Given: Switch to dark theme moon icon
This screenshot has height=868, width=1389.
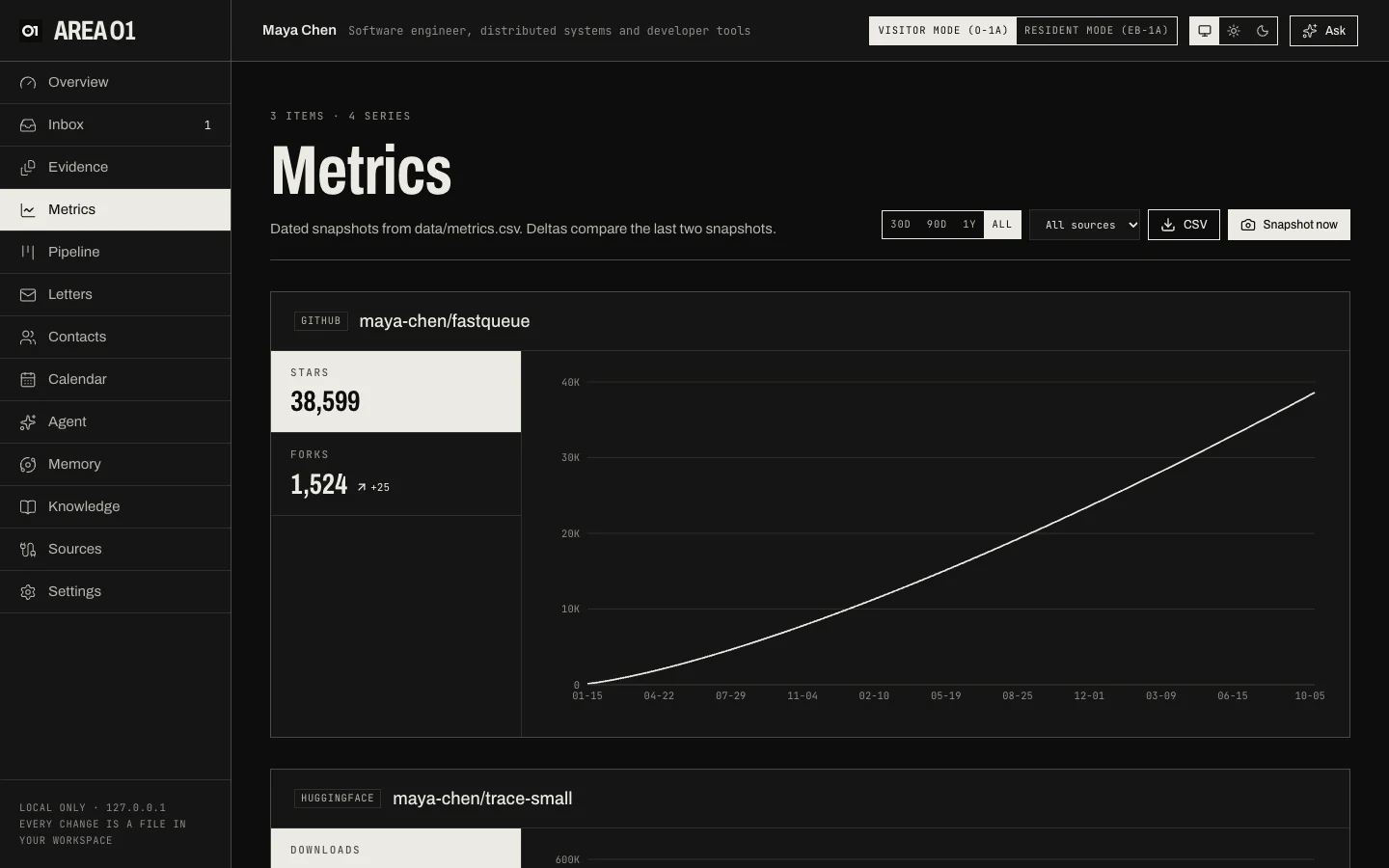Looking at the screenshot, I should [1263, 31].
